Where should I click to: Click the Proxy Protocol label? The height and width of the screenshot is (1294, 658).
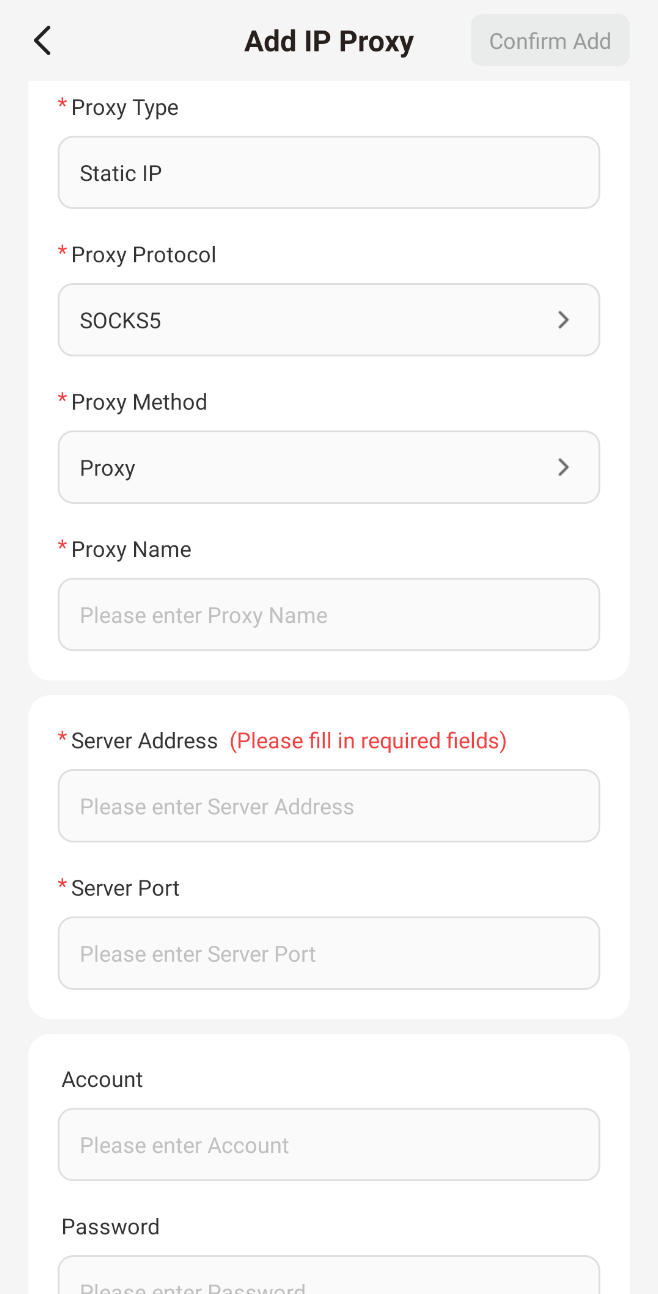click(x=143, y=255)
